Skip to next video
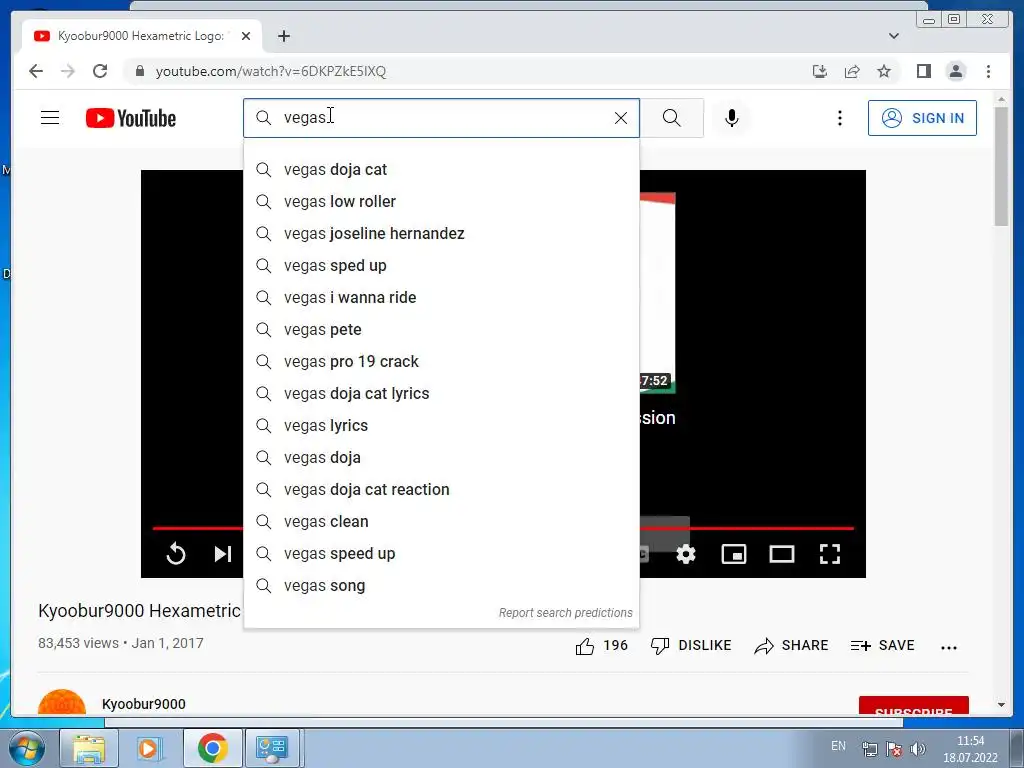 (223, 554)
